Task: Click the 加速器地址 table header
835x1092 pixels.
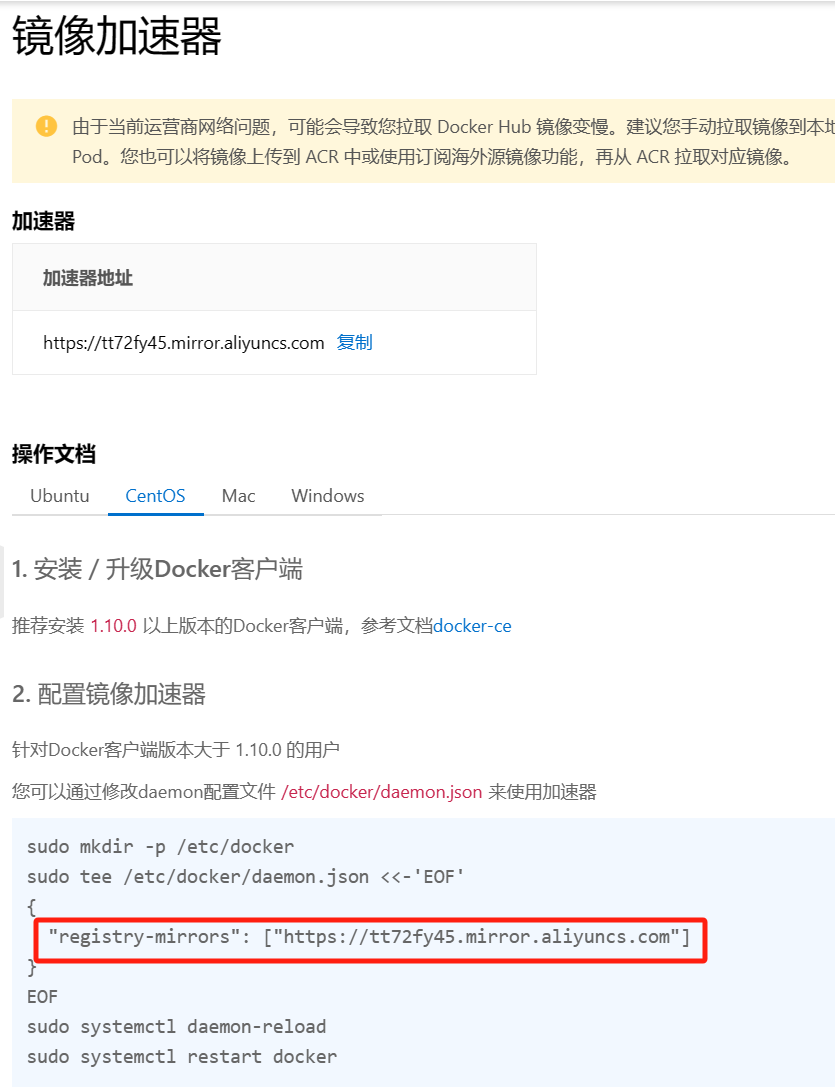Action: pos(88,278)
